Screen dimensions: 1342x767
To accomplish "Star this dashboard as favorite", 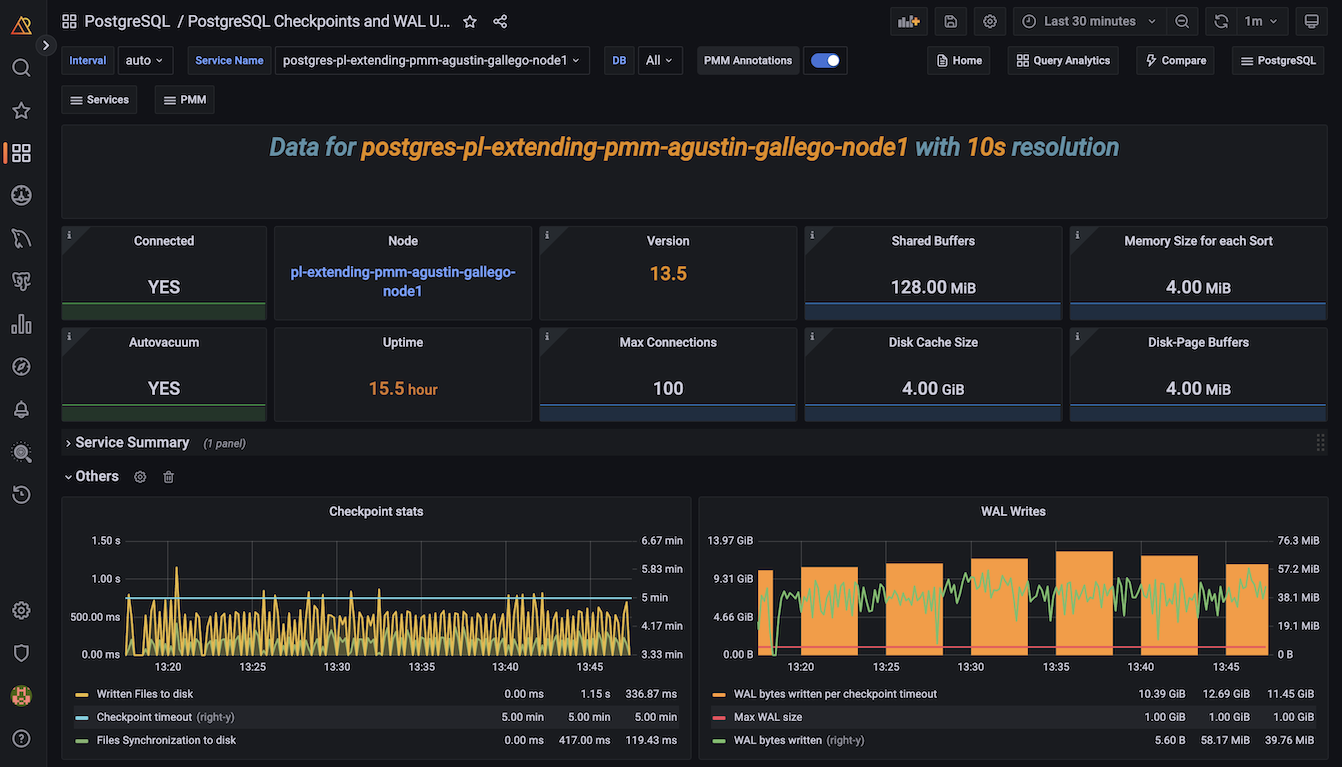I will click(470, 21).
